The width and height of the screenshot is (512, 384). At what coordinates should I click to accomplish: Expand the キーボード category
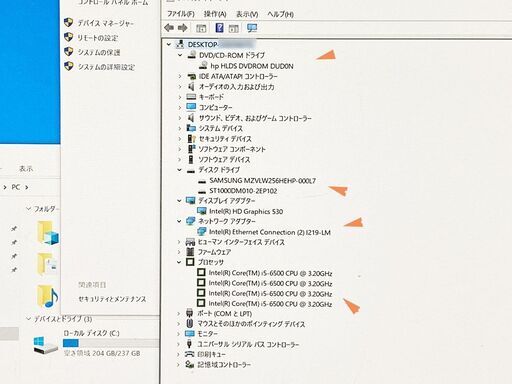coord(180,97)
